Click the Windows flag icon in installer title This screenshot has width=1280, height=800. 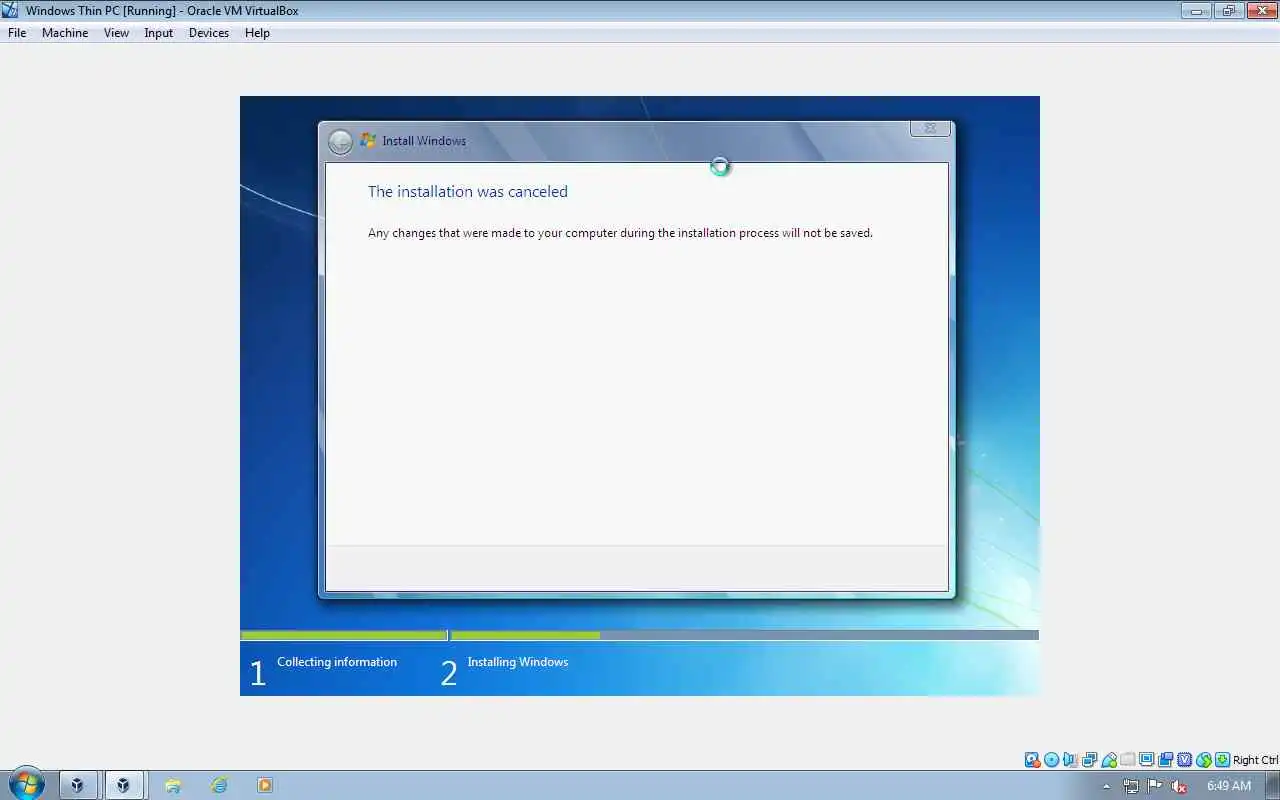point(368,141)
